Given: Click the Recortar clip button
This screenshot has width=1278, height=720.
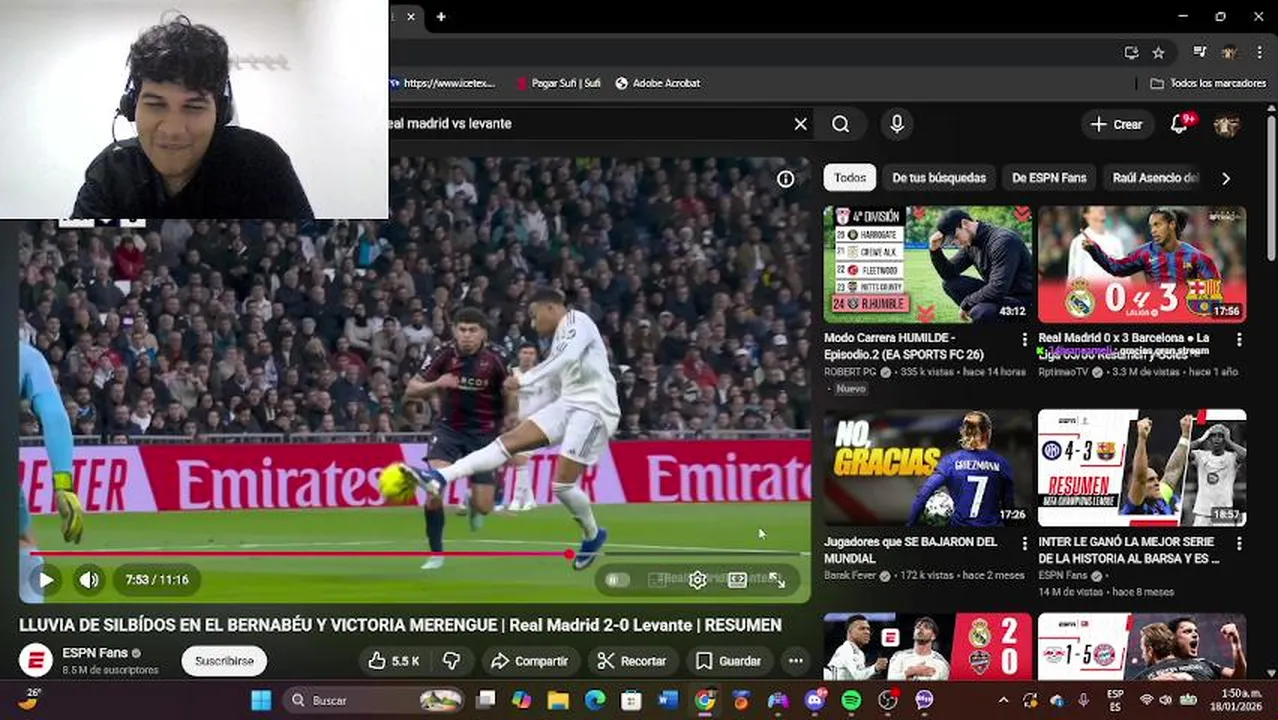Looking at the screenshot, I should pyautogui.click(x=632, y=661).
